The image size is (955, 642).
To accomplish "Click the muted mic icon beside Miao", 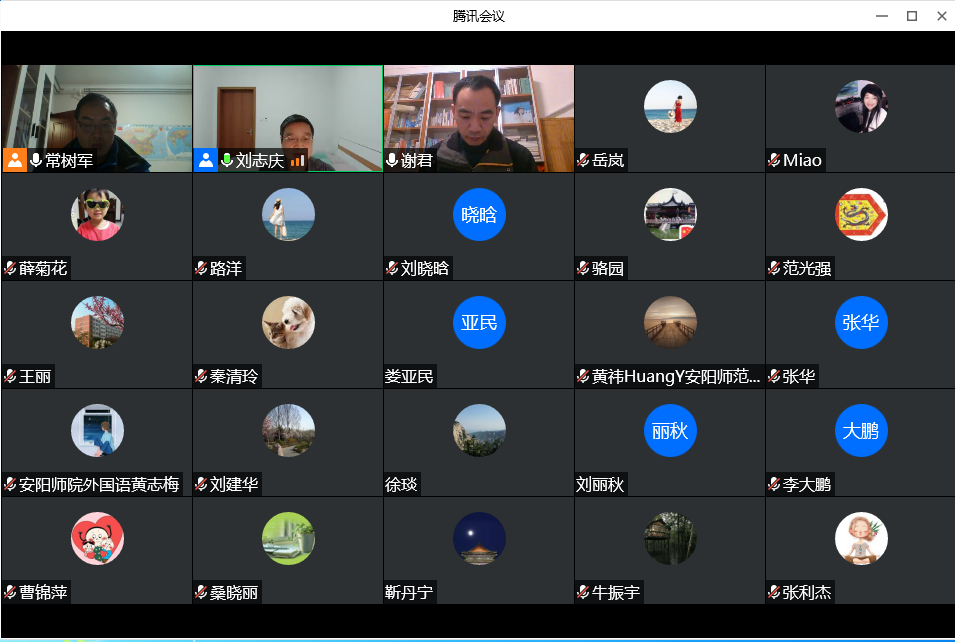I will [x=774, y=160].
